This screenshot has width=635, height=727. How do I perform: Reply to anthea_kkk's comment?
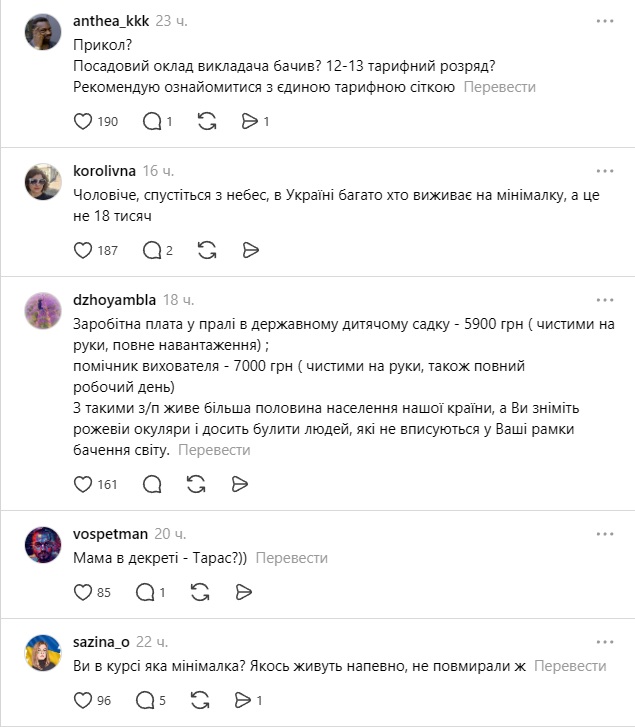pos(152,121)
